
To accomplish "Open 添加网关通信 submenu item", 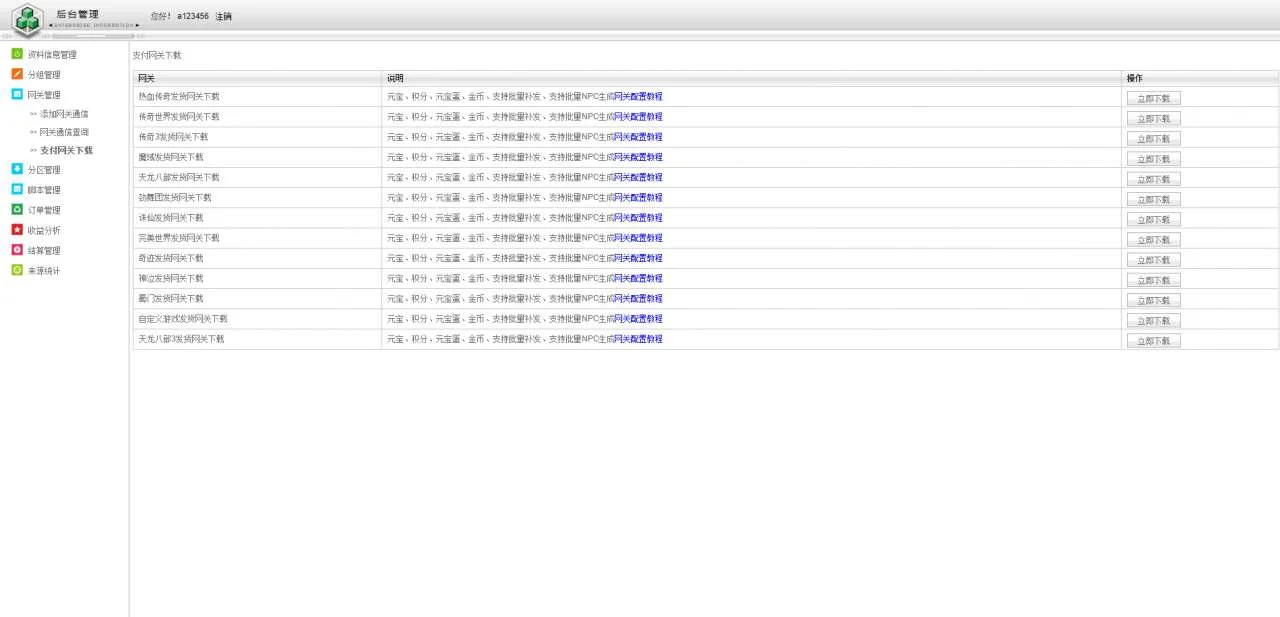I will pyautogui.click(x=64, y=114).
